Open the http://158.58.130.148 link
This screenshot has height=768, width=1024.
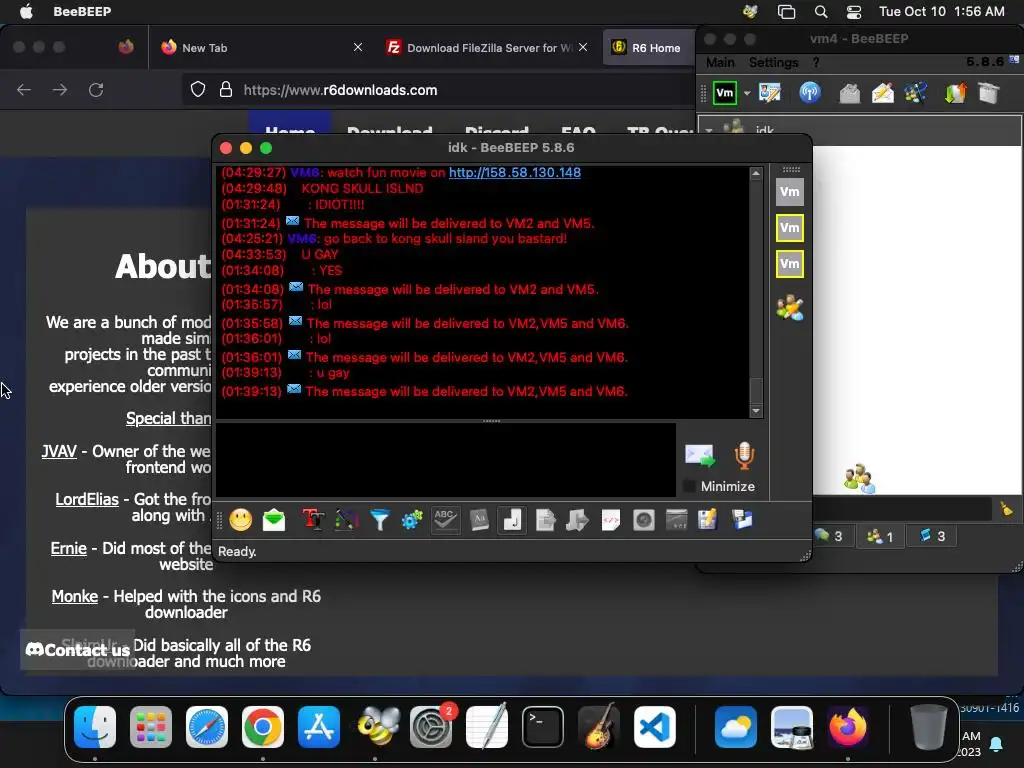click(x=515, y=172)
